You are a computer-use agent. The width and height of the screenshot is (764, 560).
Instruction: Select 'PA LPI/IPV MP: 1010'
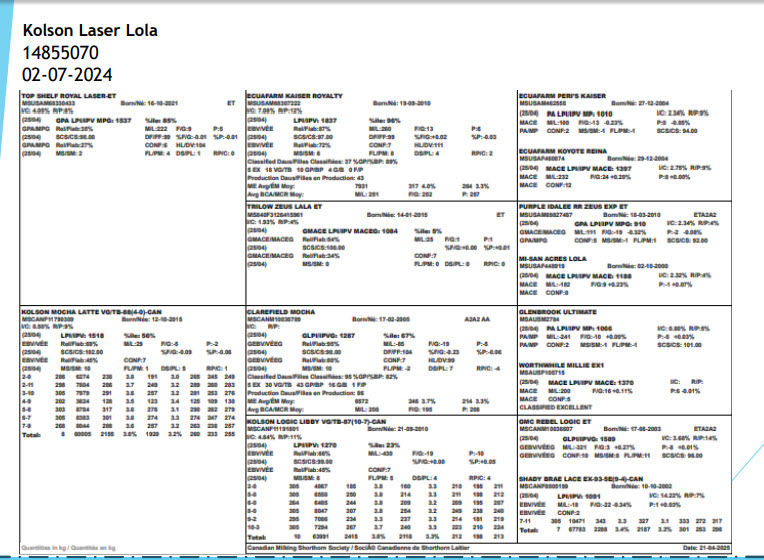(x=579, y=114)
